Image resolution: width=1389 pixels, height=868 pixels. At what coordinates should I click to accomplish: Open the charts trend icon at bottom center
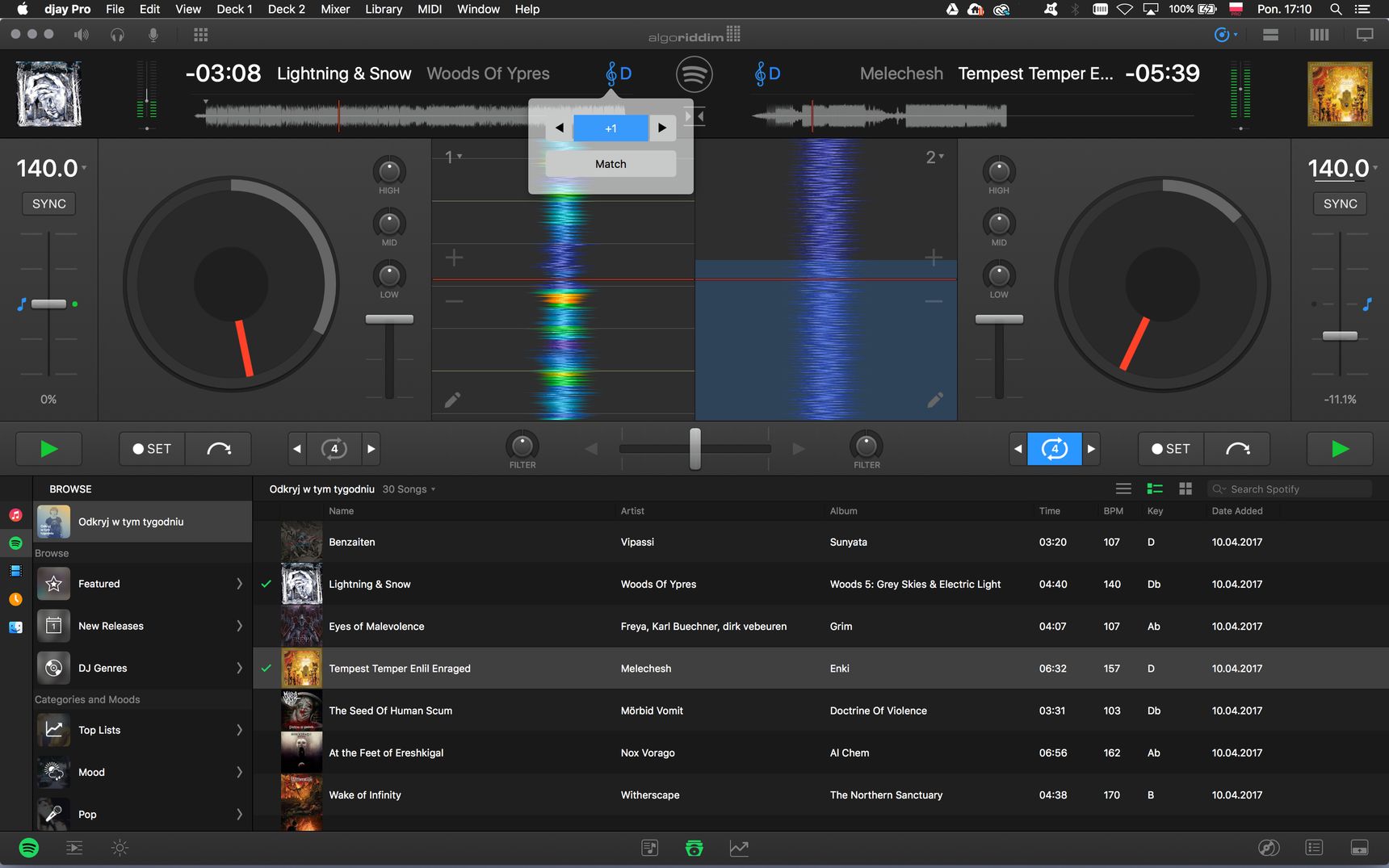(739, 848)
